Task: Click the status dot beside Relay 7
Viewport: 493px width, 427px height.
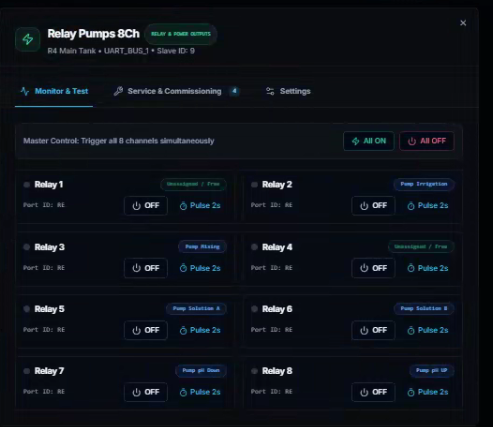Action: click(27, 371)
